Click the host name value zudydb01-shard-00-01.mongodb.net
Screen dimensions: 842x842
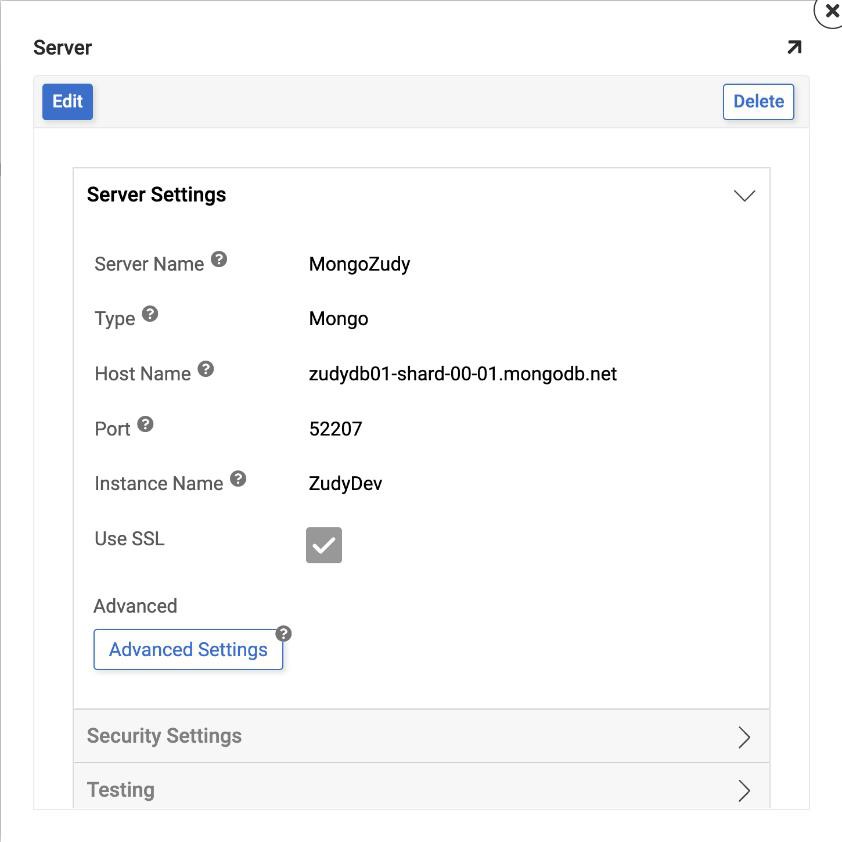coord(463,374)
